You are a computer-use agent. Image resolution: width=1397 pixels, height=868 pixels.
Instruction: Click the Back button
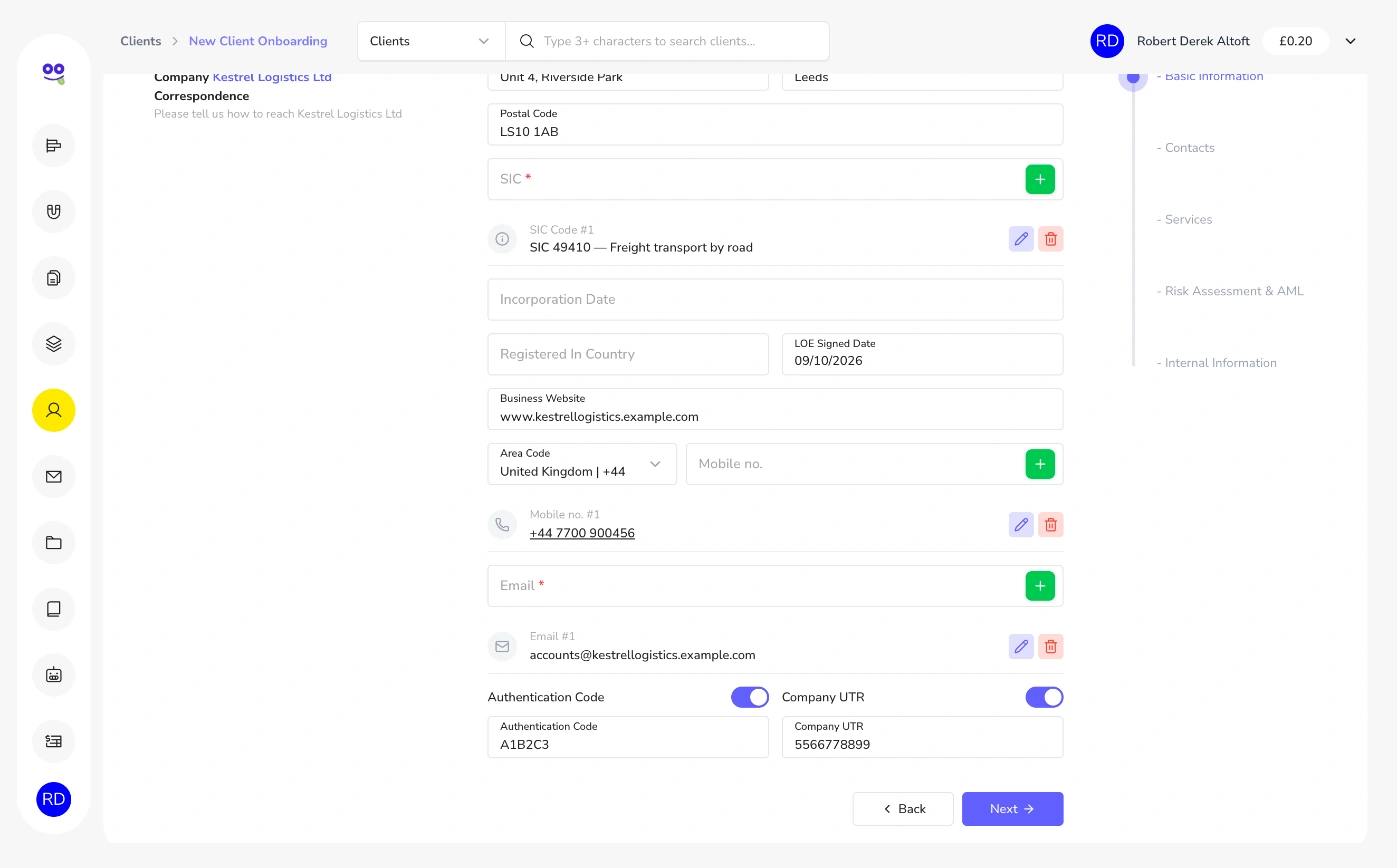pos(903,809)
